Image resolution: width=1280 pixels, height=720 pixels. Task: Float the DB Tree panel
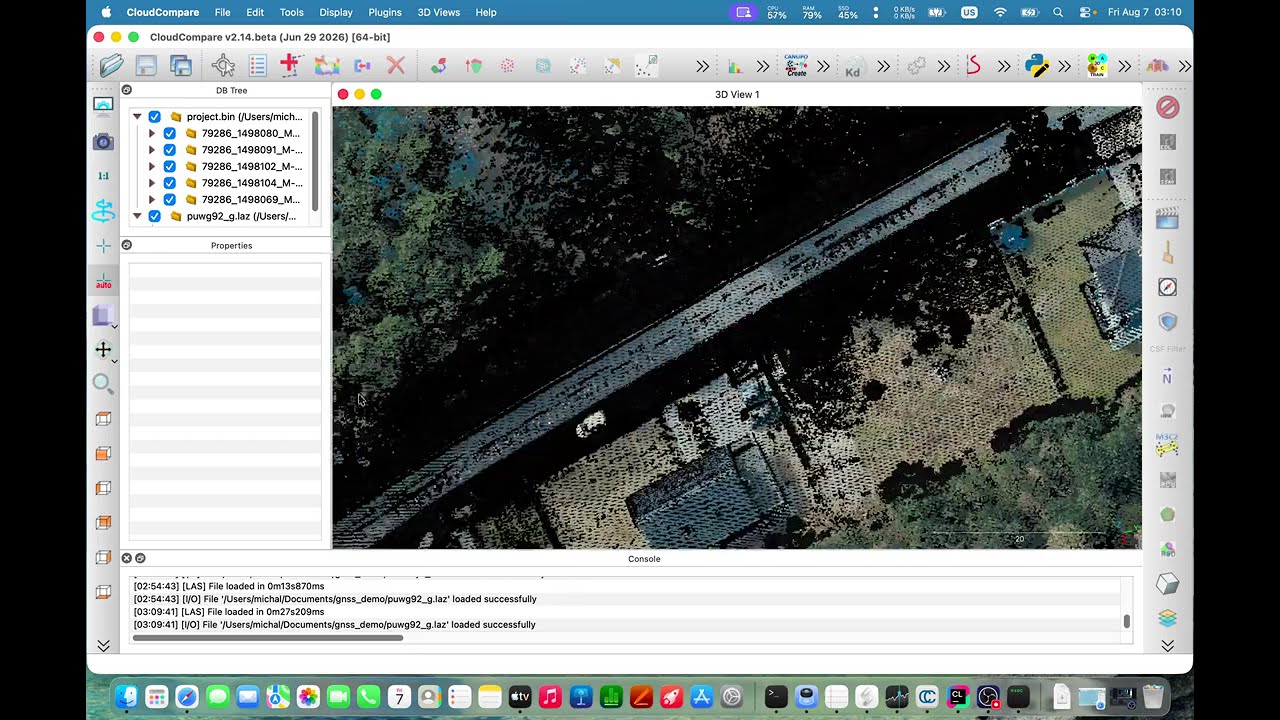[x=127, y=90]
